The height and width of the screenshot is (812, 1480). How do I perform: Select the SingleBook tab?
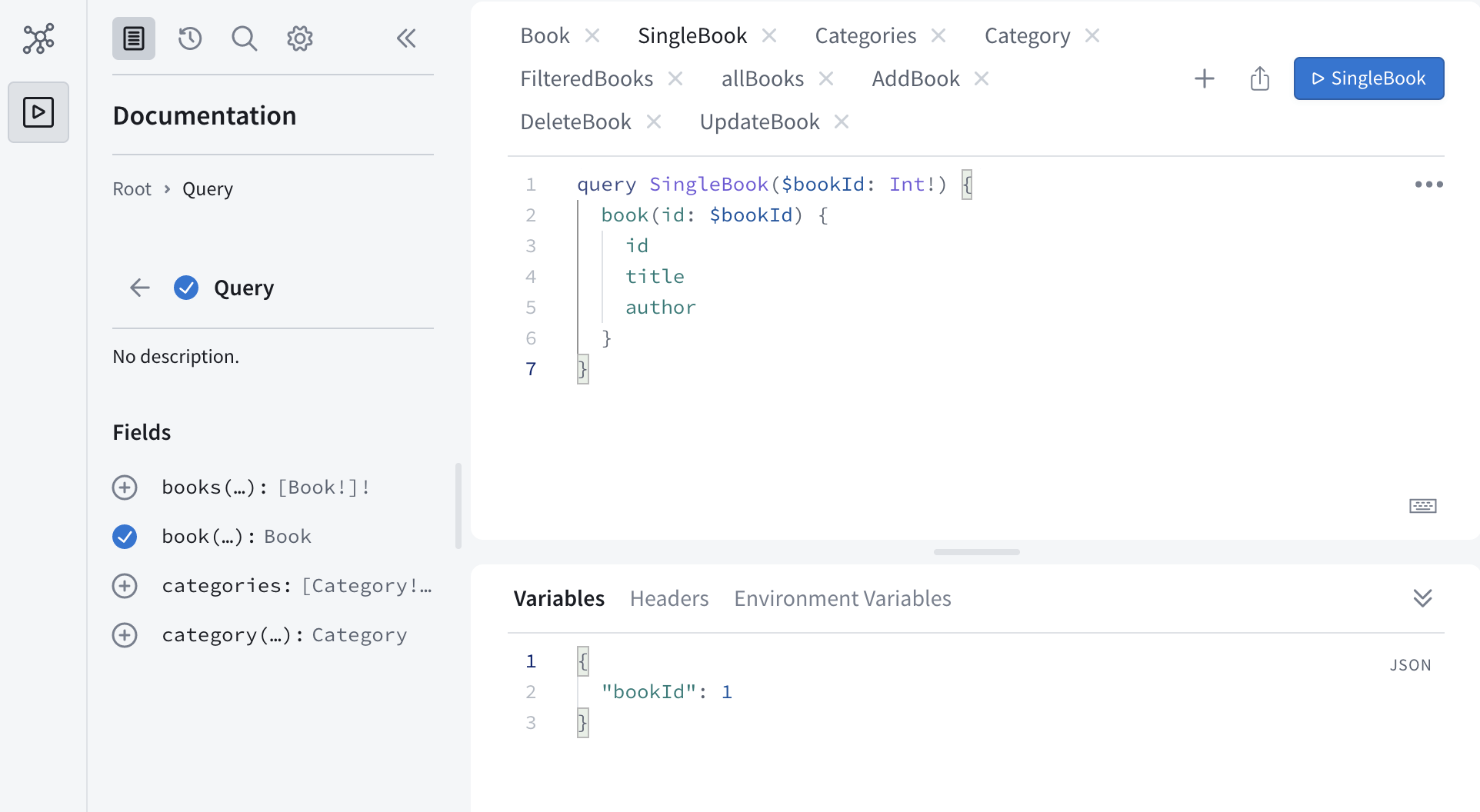click(x=692, y=35)
